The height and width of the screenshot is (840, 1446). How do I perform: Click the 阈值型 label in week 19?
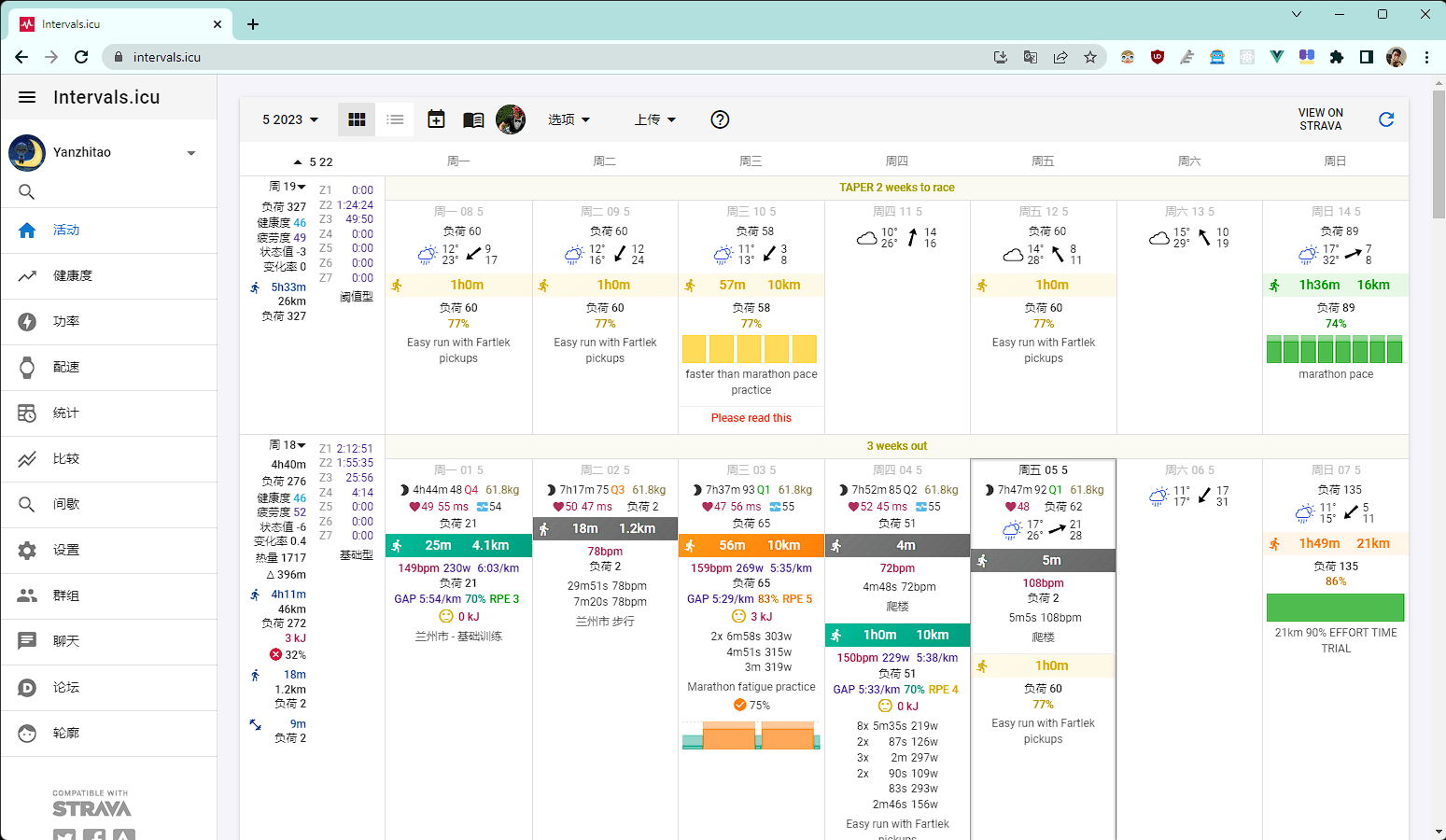357,297
